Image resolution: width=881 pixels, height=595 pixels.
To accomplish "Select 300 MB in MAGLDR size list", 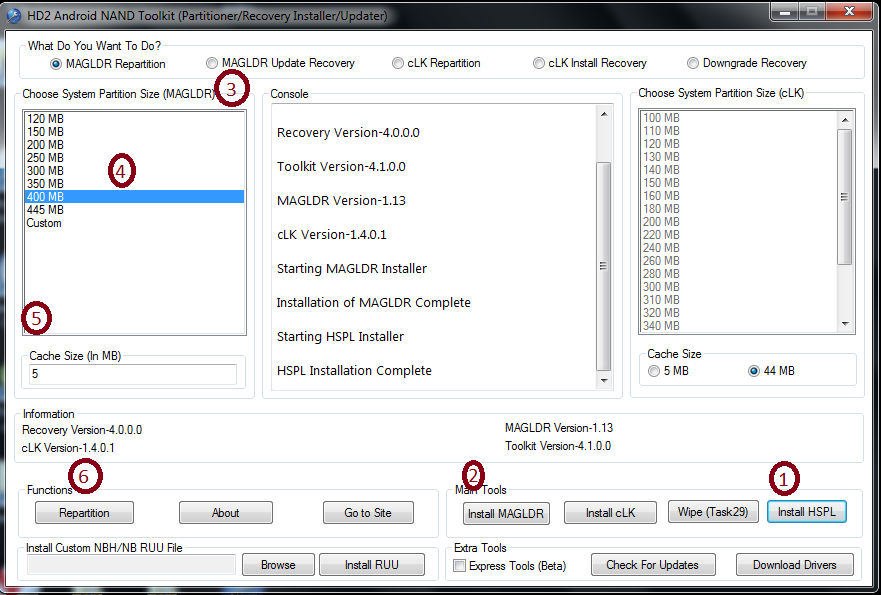I will pos(134,171).
